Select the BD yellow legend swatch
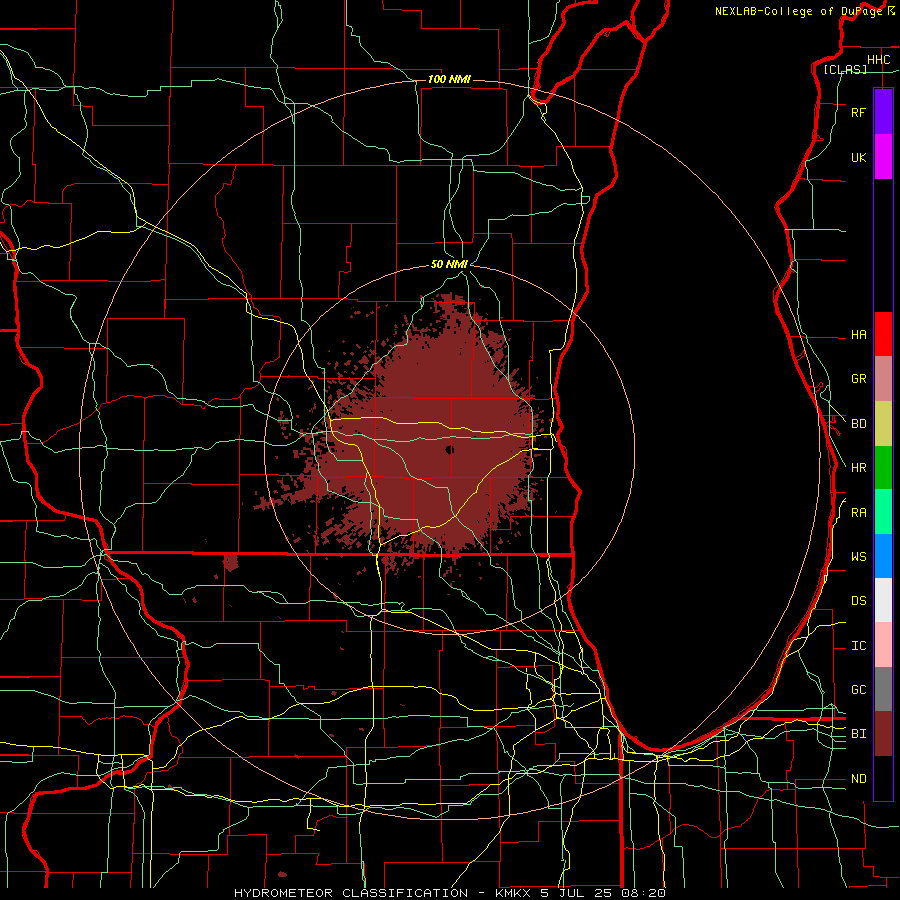This screenshot has height=900, width=900. pos(883,424)
